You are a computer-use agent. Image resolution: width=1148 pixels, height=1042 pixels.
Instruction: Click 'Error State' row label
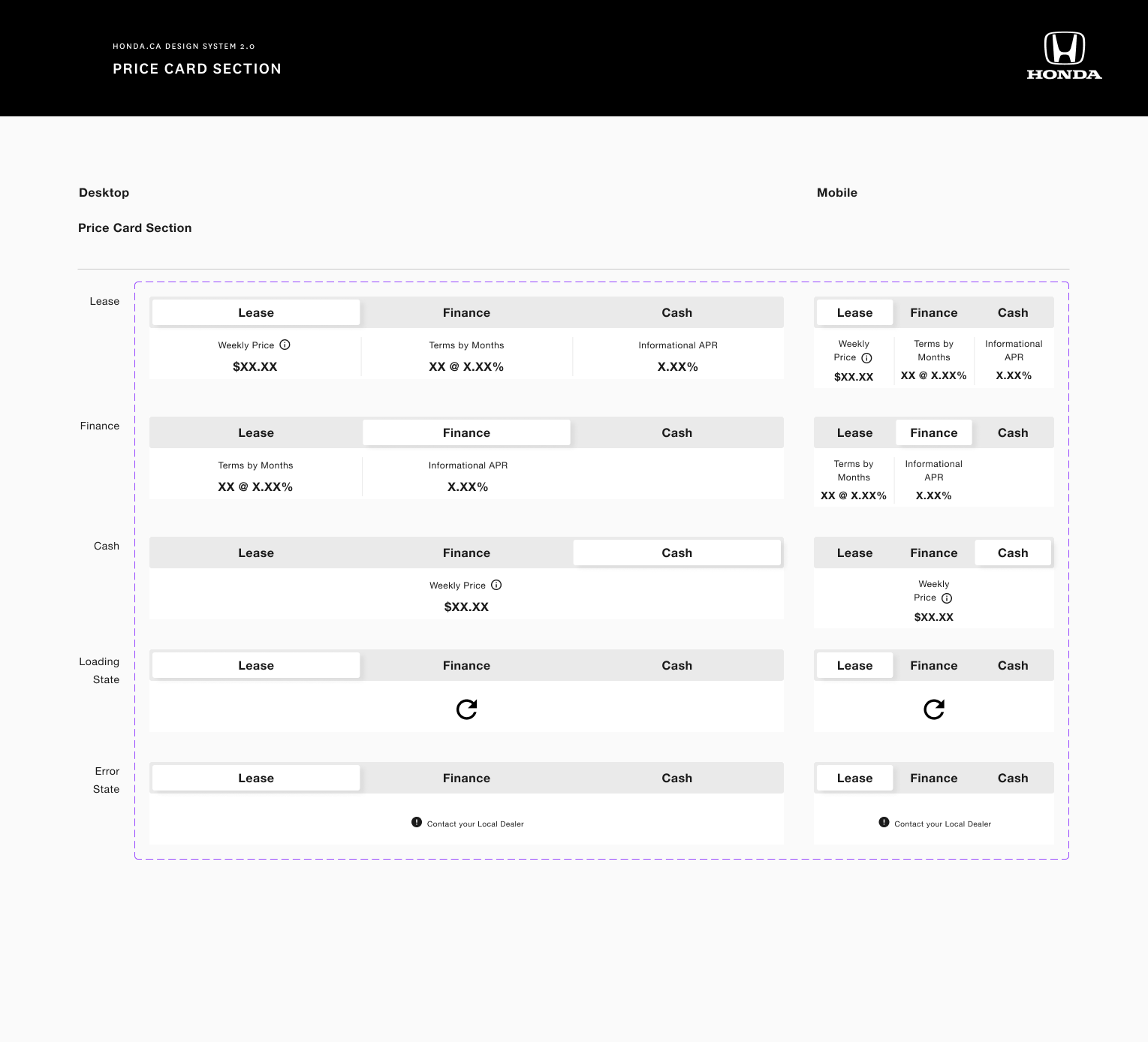pos(107,780)
